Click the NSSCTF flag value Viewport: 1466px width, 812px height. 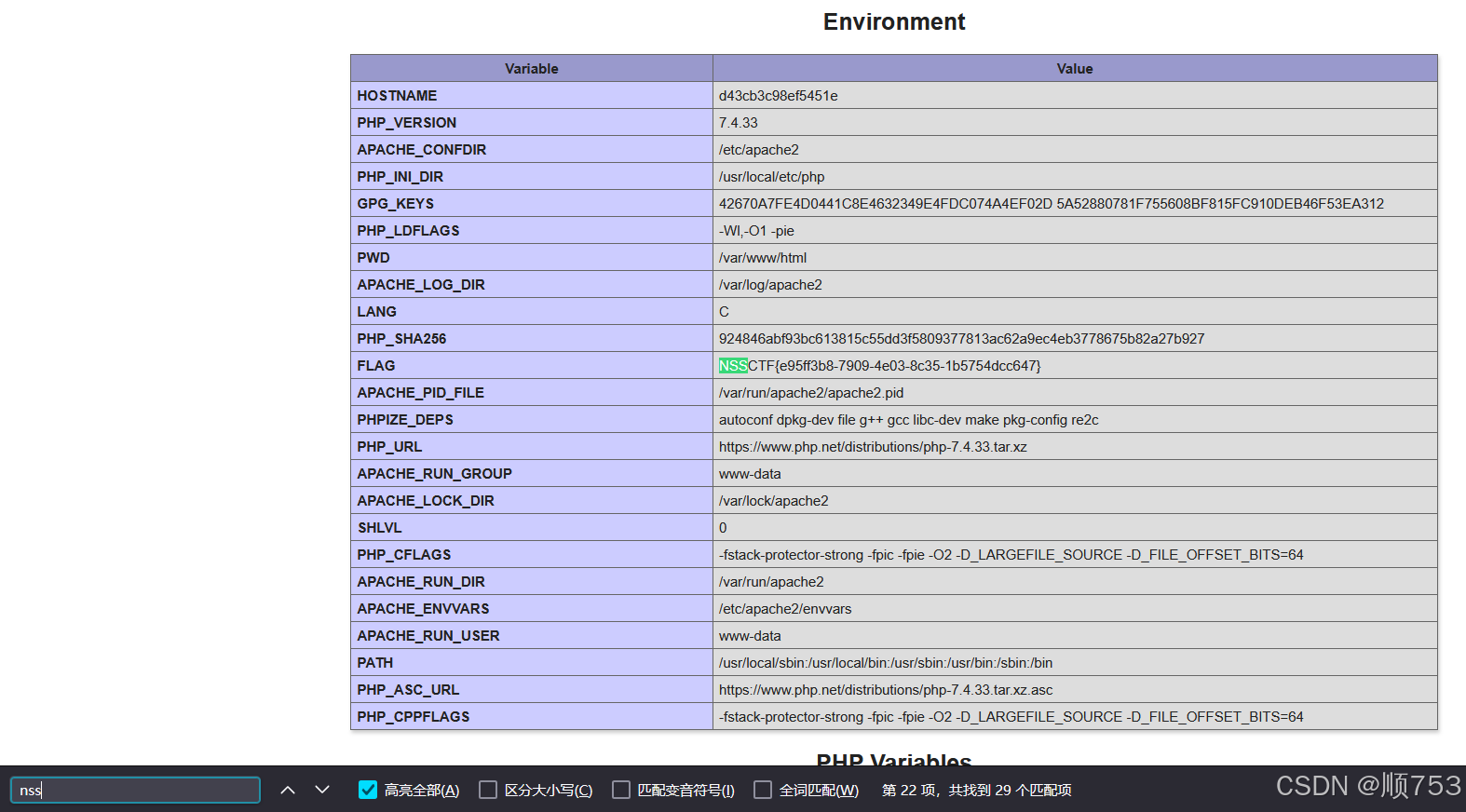click(879, 366)
